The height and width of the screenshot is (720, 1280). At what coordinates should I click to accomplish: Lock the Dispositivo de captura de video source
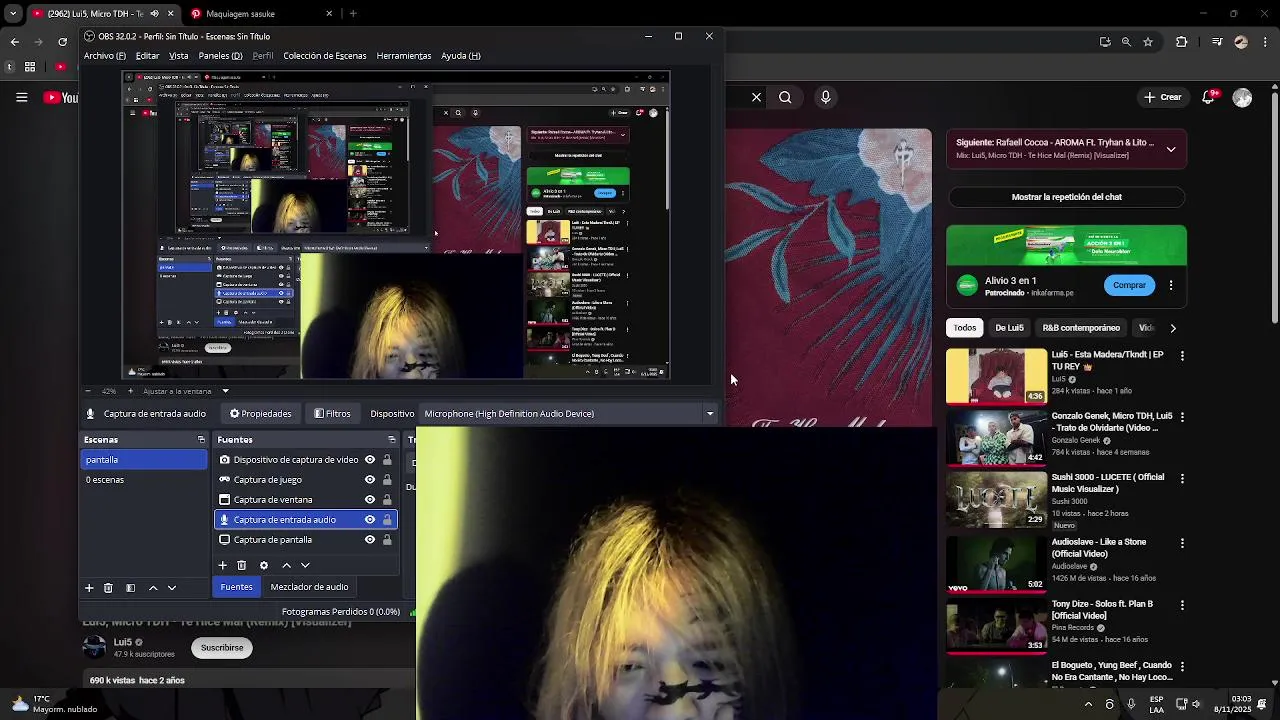click(x=387, y=460)
